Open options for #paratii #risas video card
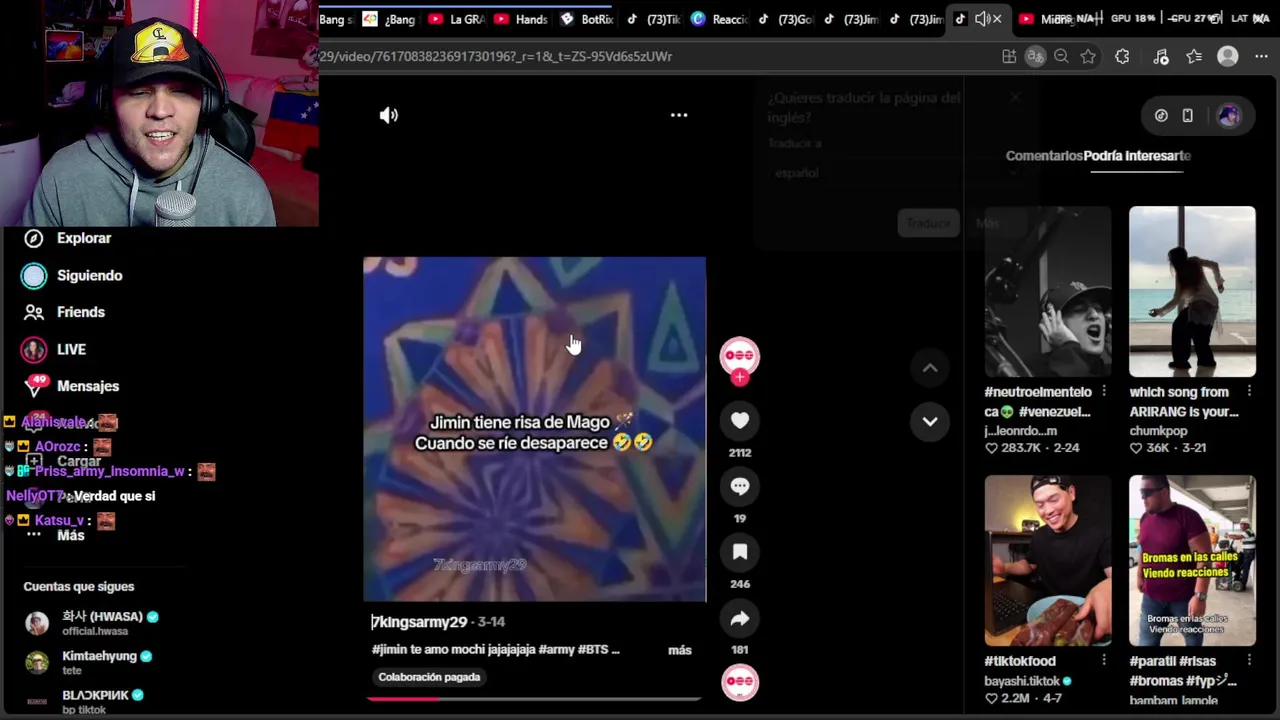Image resolution: width=1280 pixels, height=720 pixels. (1249, 660)
